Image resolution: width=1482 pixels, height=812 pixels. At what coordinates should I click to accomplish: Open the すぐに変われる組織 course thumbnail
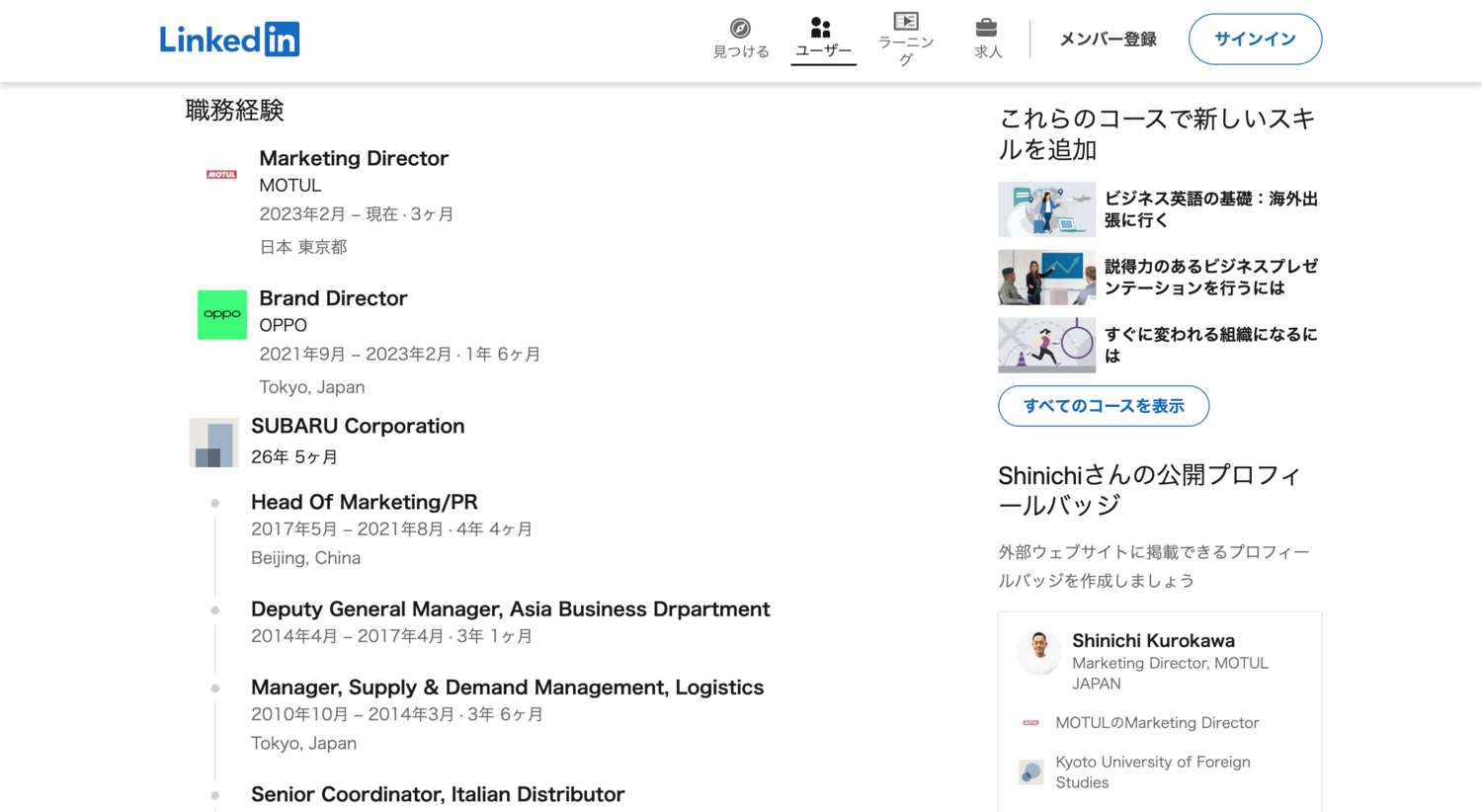point(1046,345)
